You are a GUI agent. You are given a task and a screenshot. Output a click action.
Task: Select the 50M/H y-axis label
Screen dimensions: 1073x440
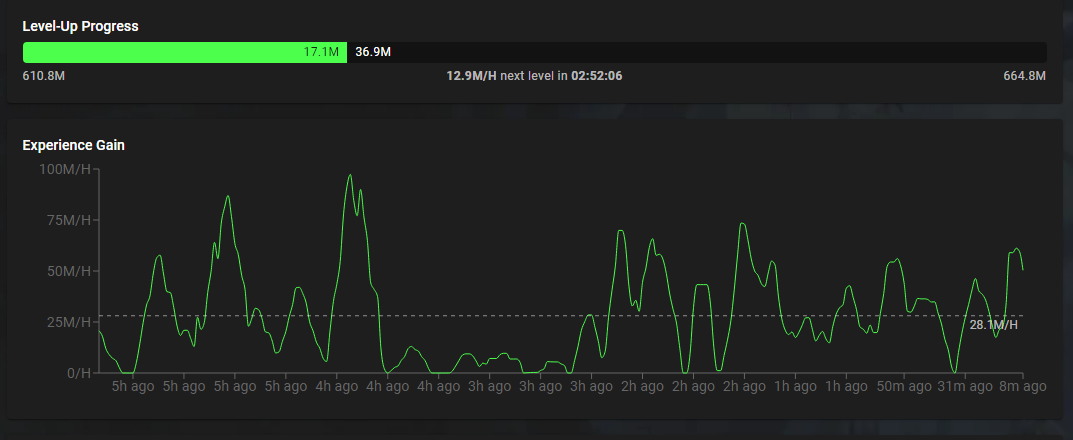(67, 271)
